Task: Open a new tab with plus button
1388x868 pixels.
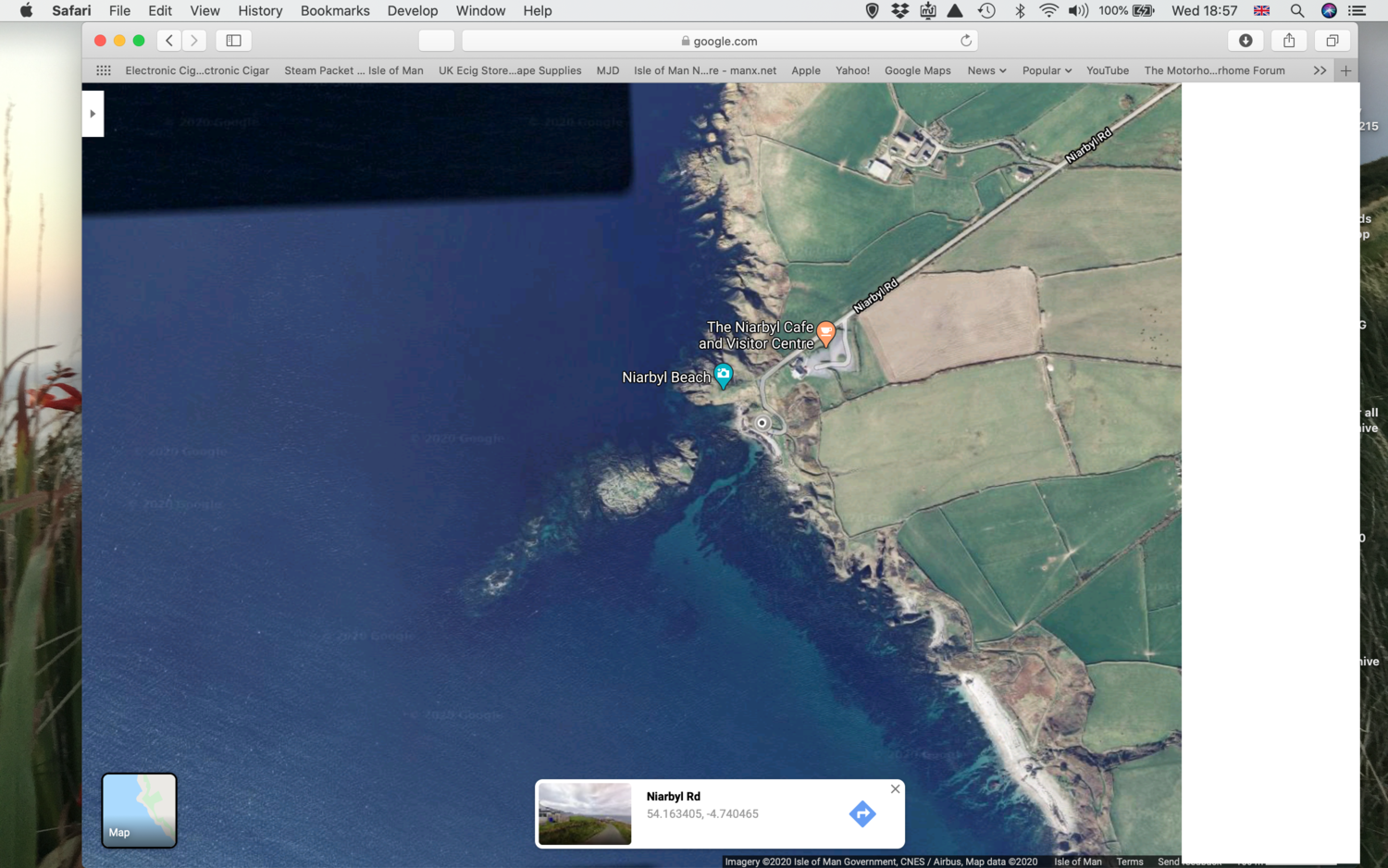Action: (1346, 70)
